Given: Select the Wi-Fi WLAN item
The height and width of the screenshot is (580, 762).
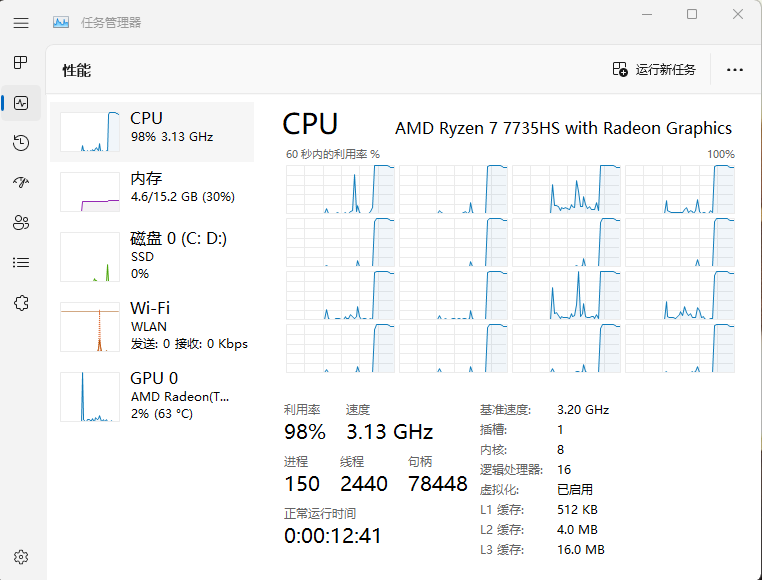Looking at the screenshot, I should tap(152, 326).
